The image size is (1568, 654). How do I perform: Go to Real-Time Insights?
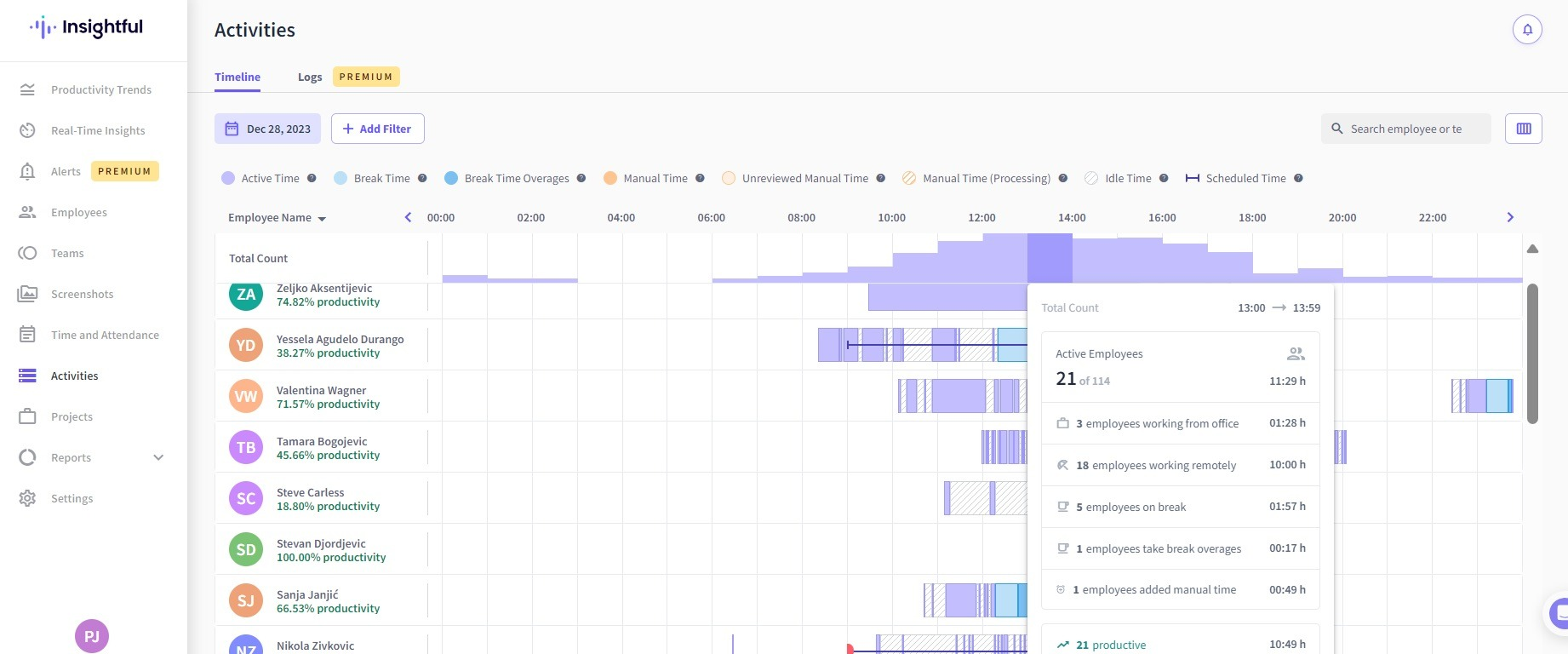pyautogui.click(x=94, y=130)
